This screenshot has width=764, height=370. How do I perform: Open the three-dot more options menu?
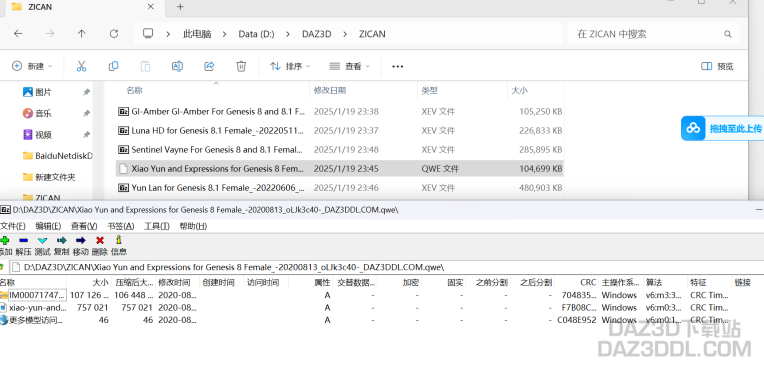click(398, 66)
